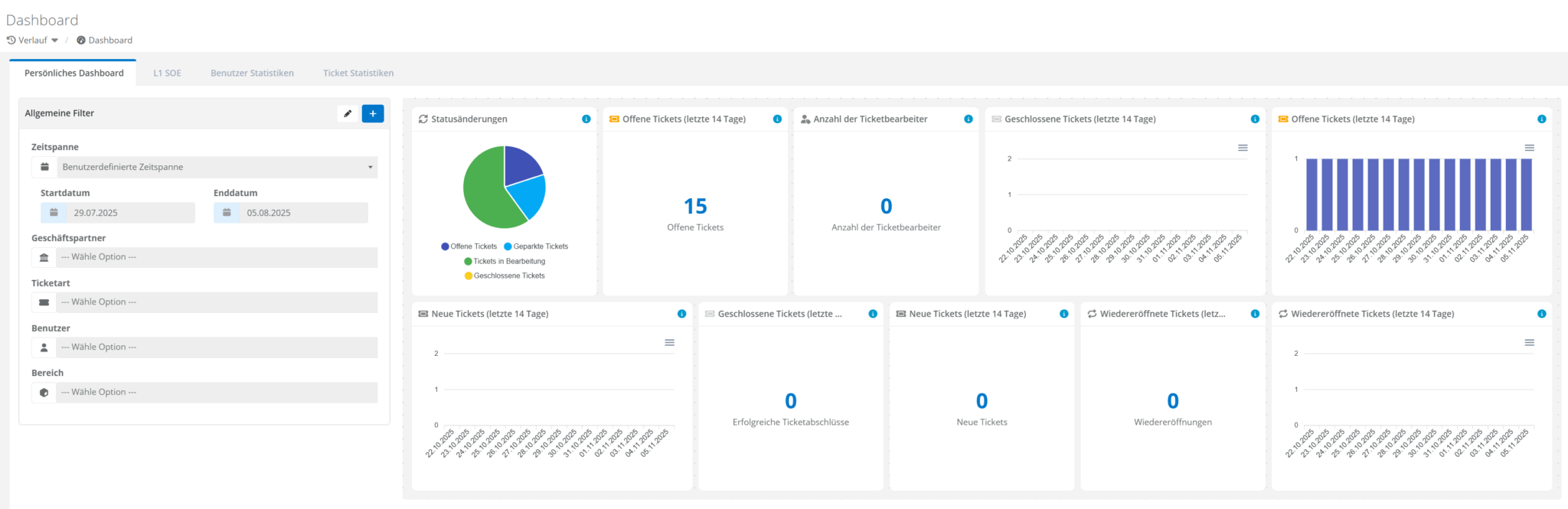Click the calendar icon next to Enddatum
This screenshot has width=1568, height=509.
point(227,213)
